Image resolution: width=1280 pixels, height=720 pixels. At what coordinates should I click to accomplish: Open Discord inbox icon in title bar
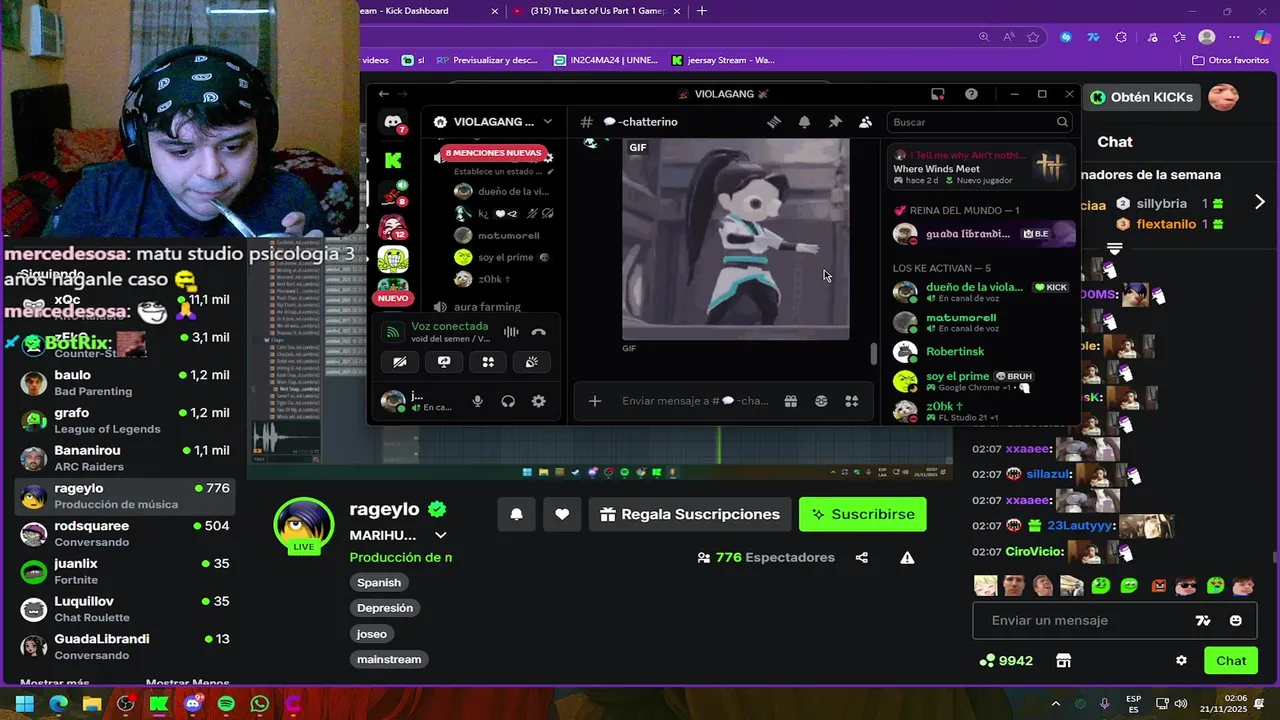tap(938, 94)
